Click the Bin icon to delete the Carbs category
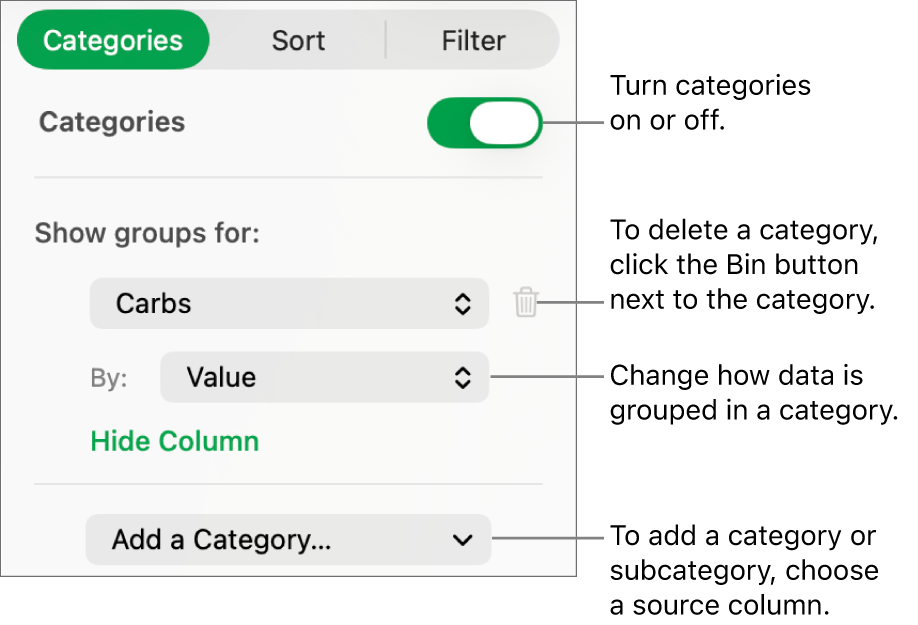The height and width of the screenshot is (625, 918). pyautogui.click(x=525, y=304)
